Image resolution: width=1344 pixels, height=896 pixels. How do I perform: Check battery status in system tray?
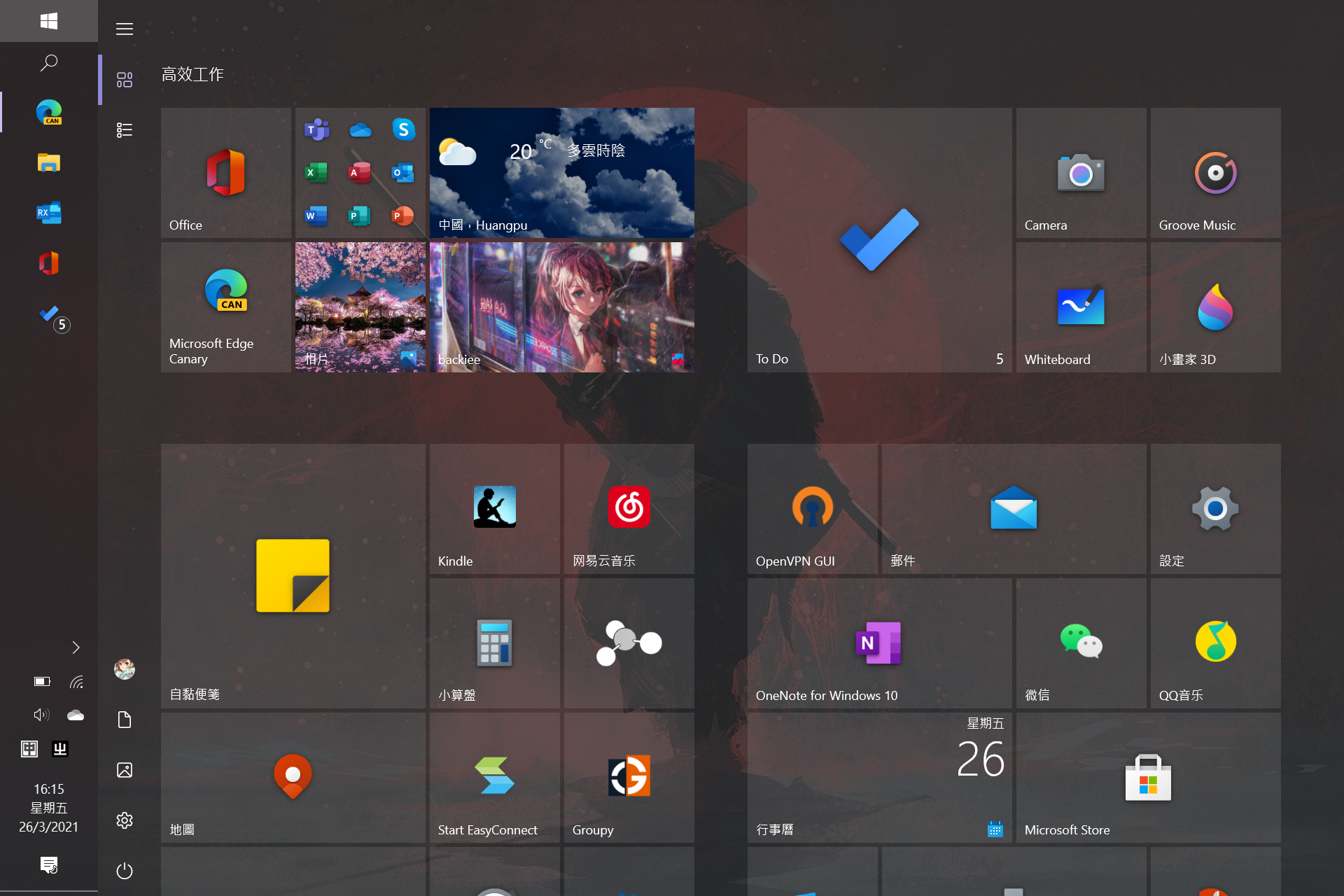tap(42, 681)
